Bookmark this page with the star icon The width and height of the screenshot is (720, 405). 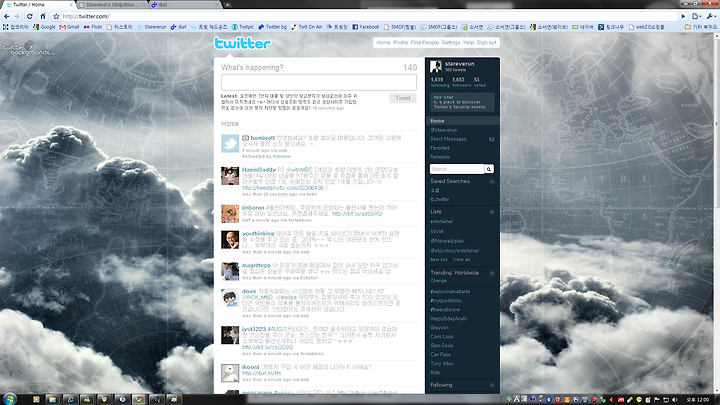click(56, 16)
